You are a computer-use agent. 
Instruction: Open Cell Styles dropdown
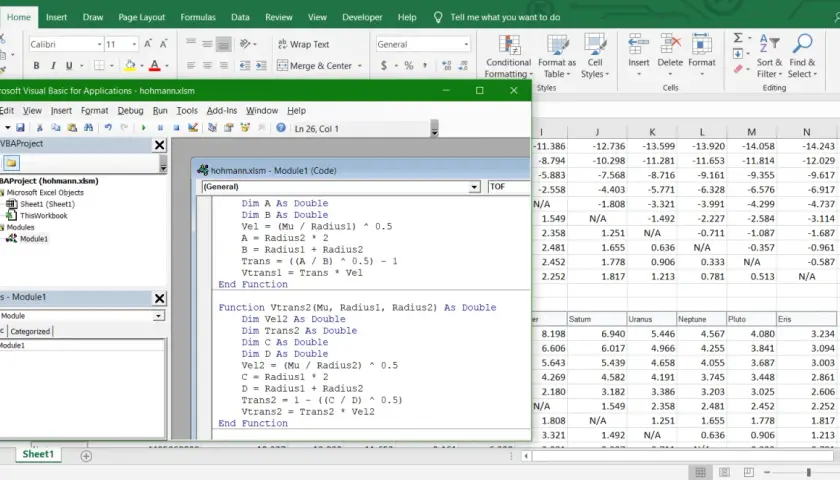(x=595, y=56)
